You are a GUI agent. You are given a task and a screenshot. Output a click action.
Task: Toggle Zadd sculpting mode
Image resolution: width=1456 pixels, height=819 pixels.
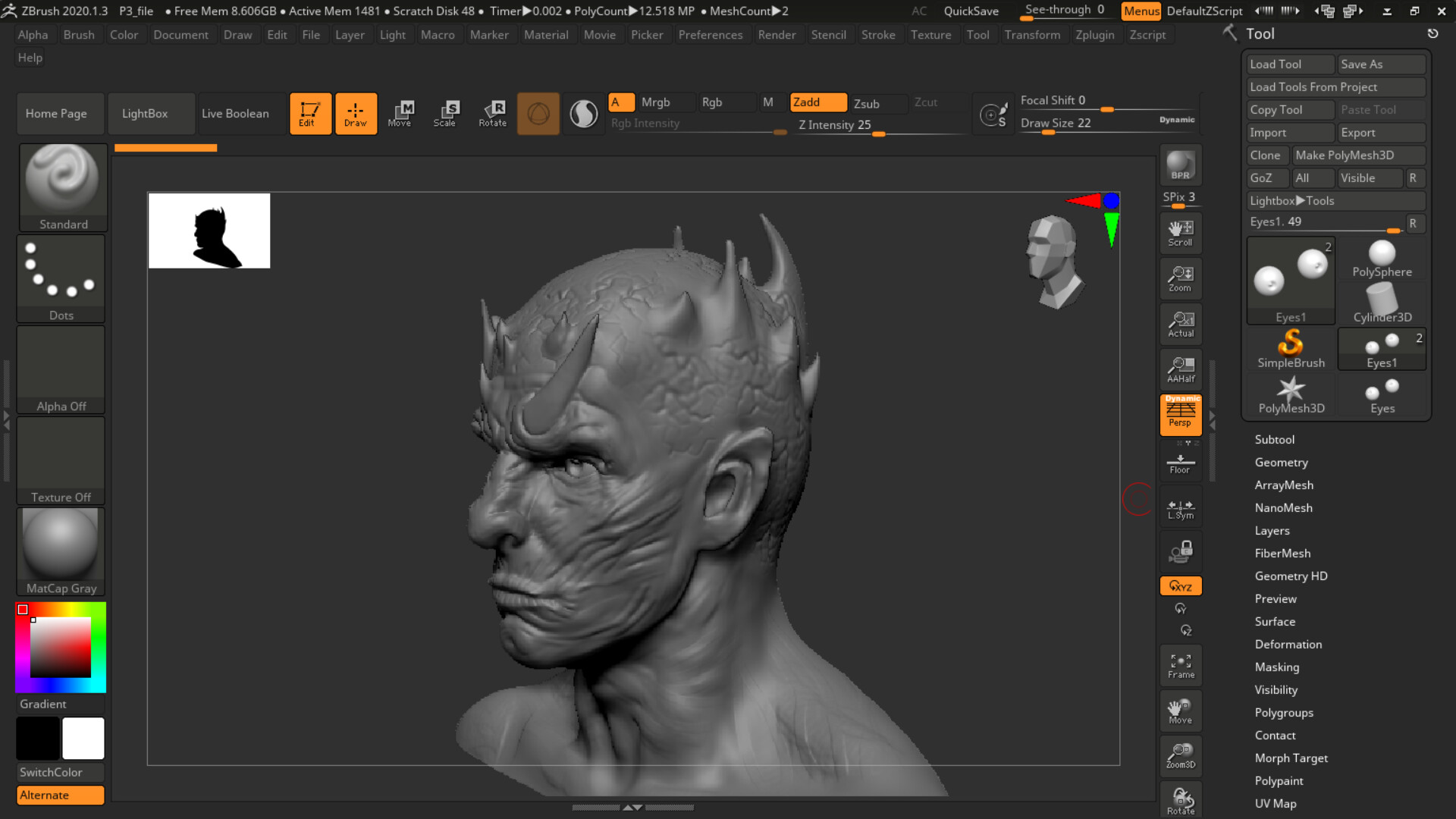pyautogui.click(x=817, y=102)
